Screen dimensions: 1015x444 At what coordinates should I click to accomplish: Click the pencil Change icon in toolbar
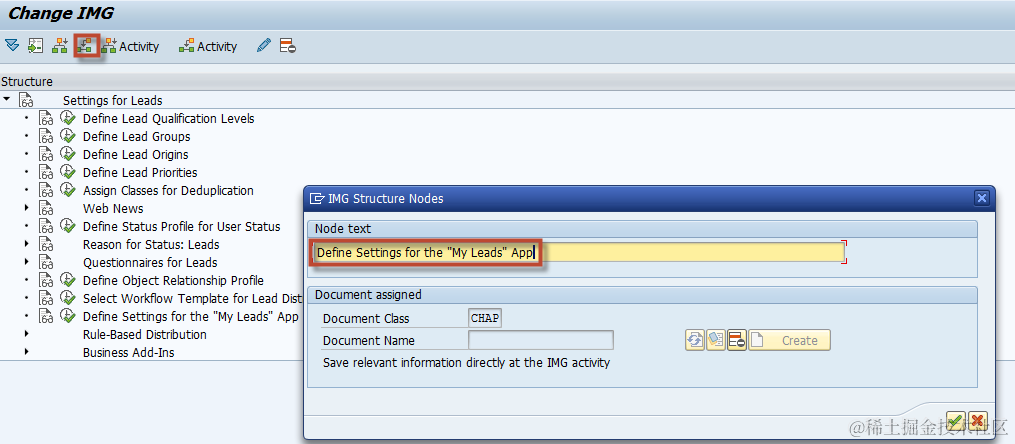click(x=263, y=46)
